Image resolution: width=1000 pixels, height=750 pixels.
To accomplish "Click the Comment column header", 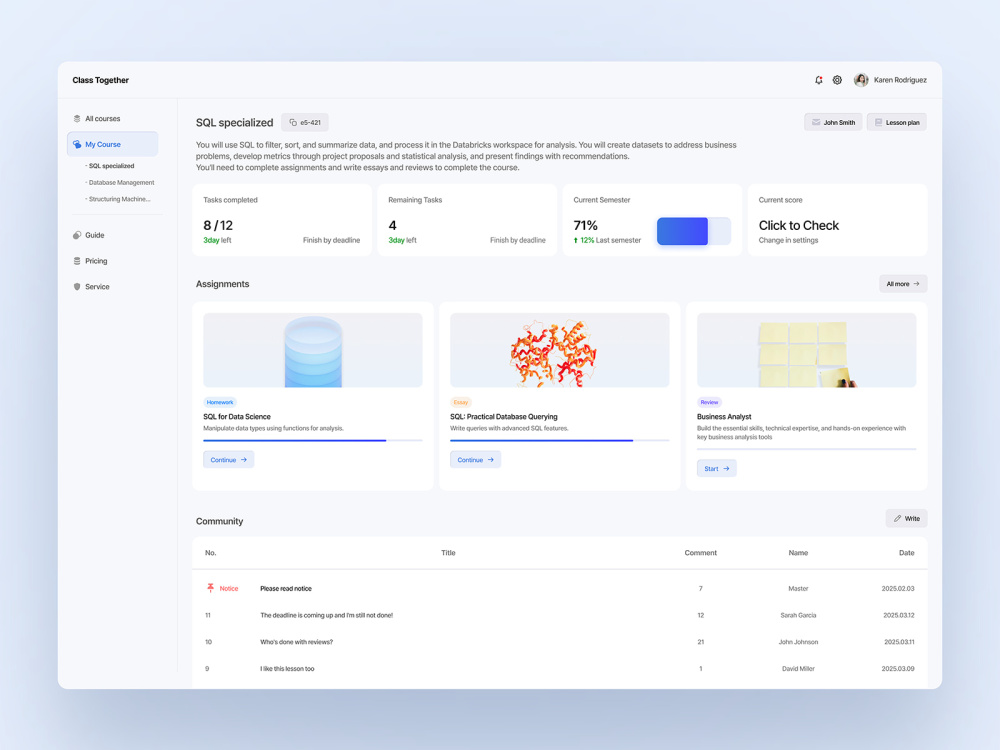I will [x=700, y=553].
